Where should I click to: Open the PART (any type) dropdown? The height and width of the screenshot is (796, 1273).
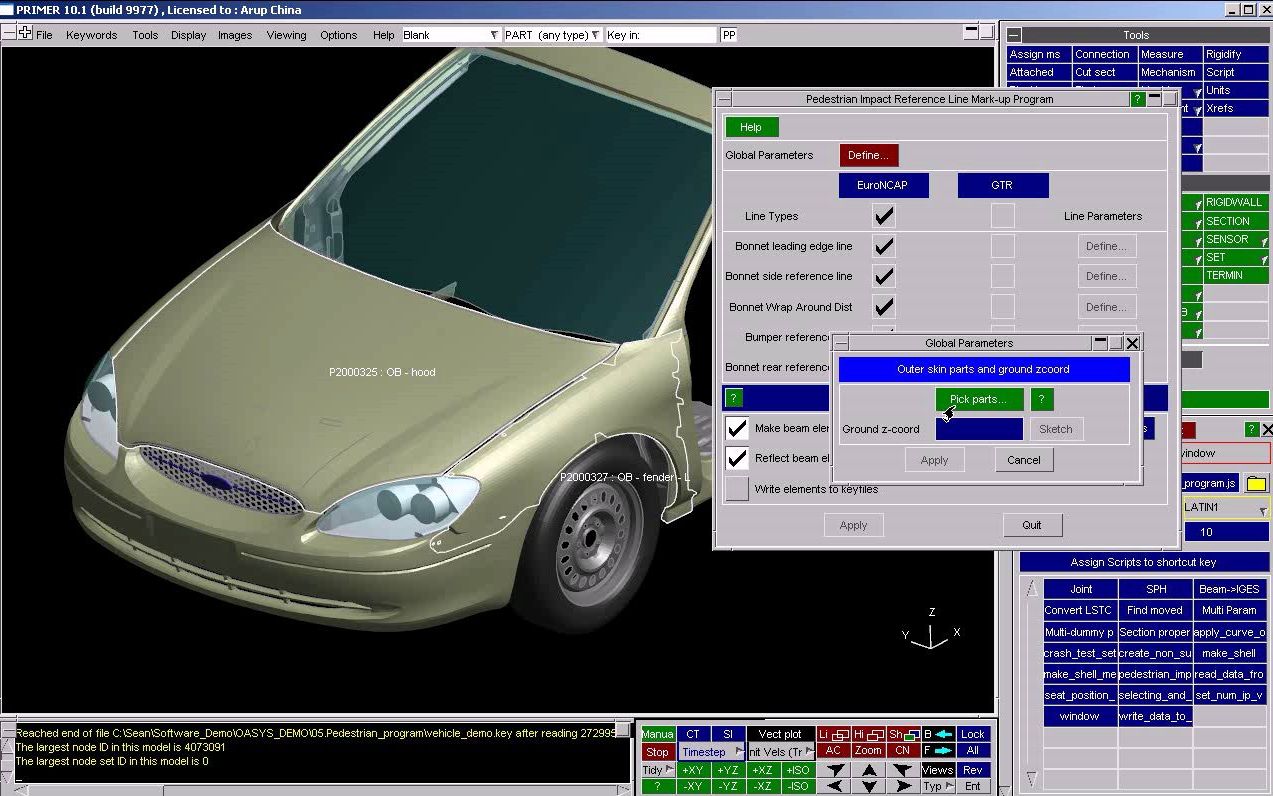coord(552,35)
